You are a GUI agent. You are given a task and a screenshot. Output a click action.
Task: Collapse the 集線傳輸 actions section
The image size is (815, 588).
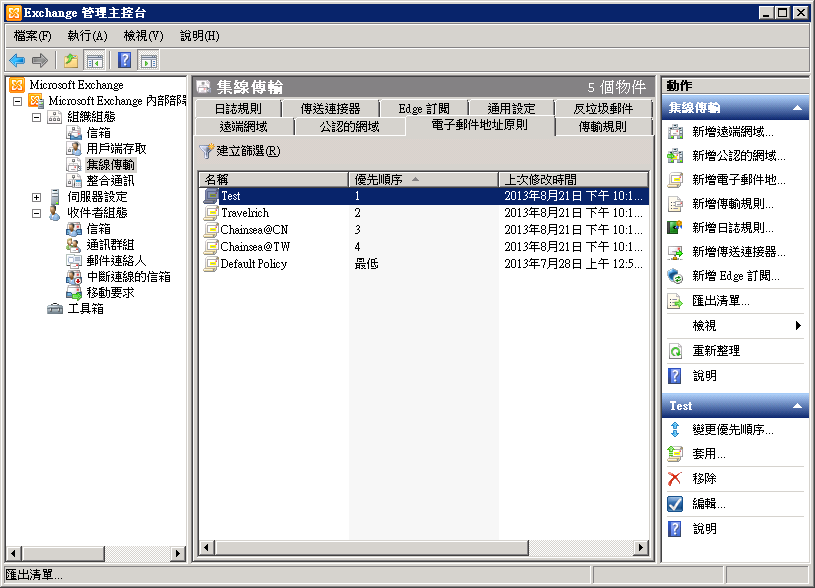(x=797, y=108)
